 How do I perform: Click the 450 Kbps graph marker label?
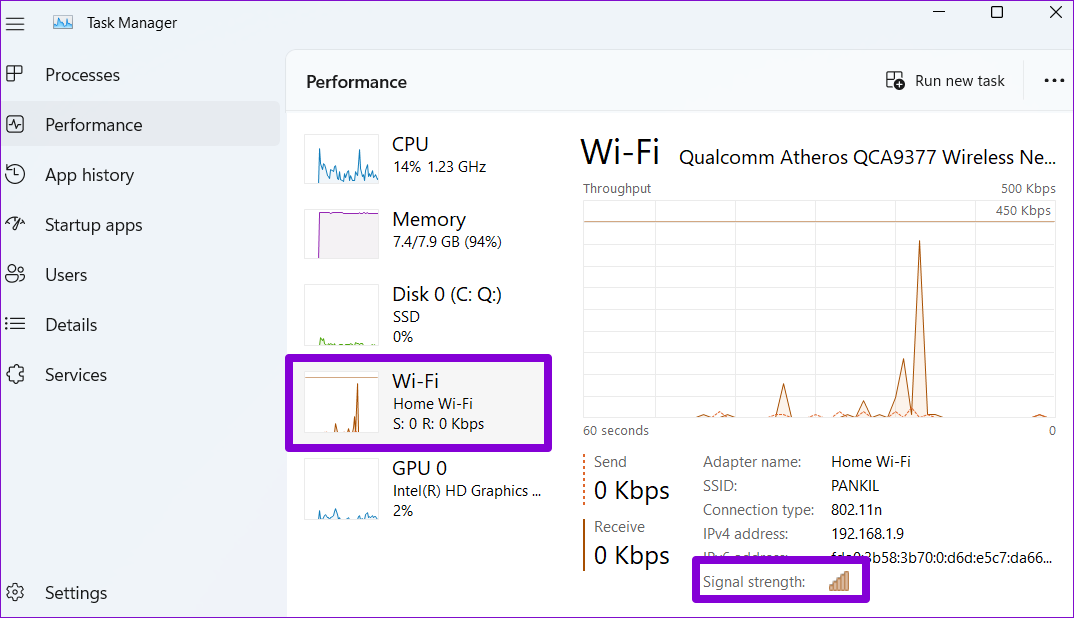[x=1023, y=210]
